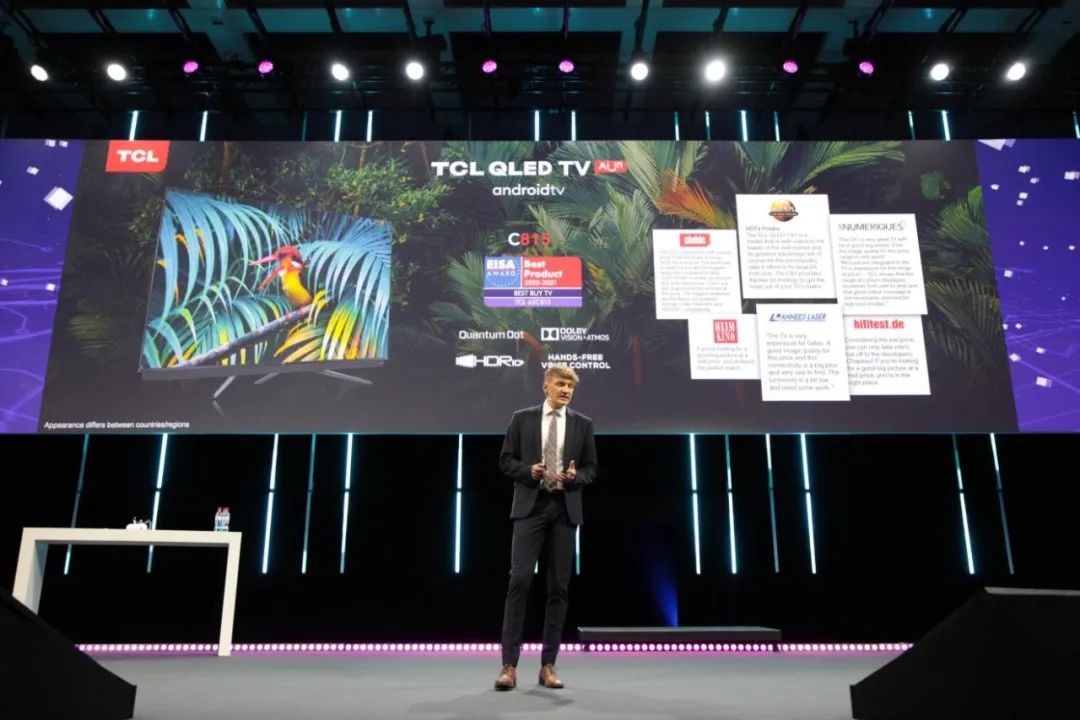Click the red Heimkino logo
Viewport: 1080px width, 720px height.
pyautogui.click(x=723, y=331)
